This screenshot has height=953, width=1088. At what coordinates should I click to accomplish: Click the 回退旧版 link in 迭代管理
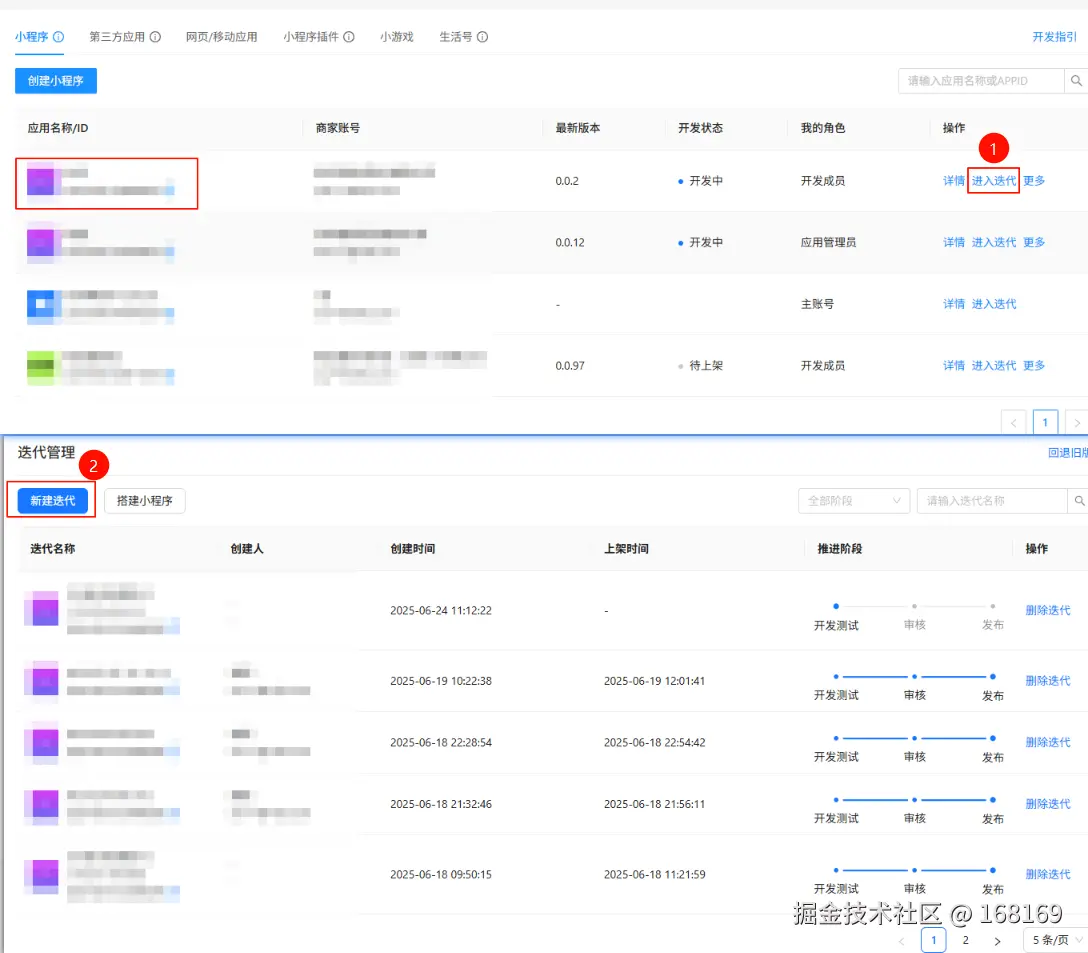1068,453
